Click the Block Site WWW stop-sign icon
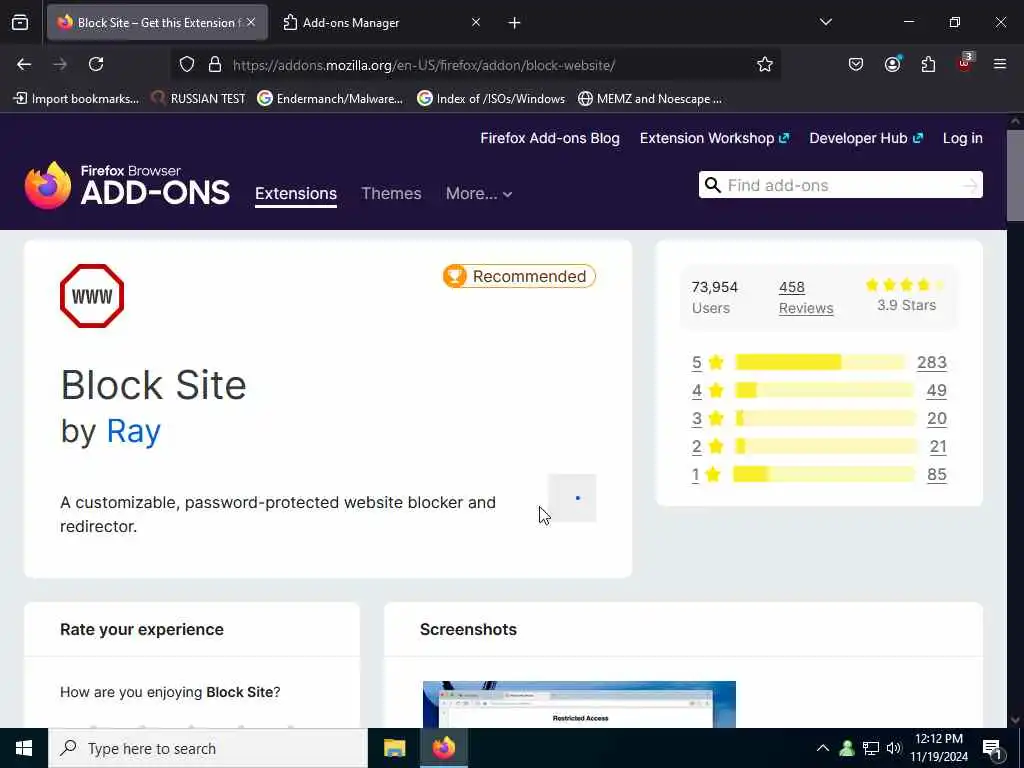This screenshot has height=768, width=1024. (92, 296)
